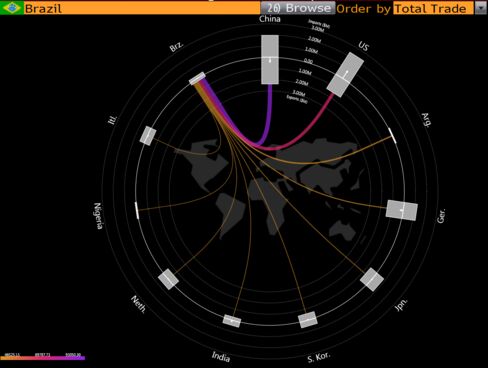Select the US trade bar node
Image resolution: width=488 pixels, height=368 pixels.
(345, 75)
